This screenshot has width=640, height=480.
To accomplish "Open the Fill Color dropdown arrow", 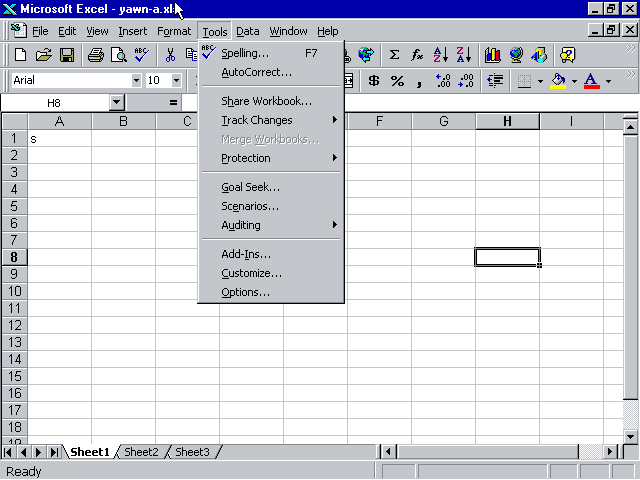I will click(x=574, y=81).
